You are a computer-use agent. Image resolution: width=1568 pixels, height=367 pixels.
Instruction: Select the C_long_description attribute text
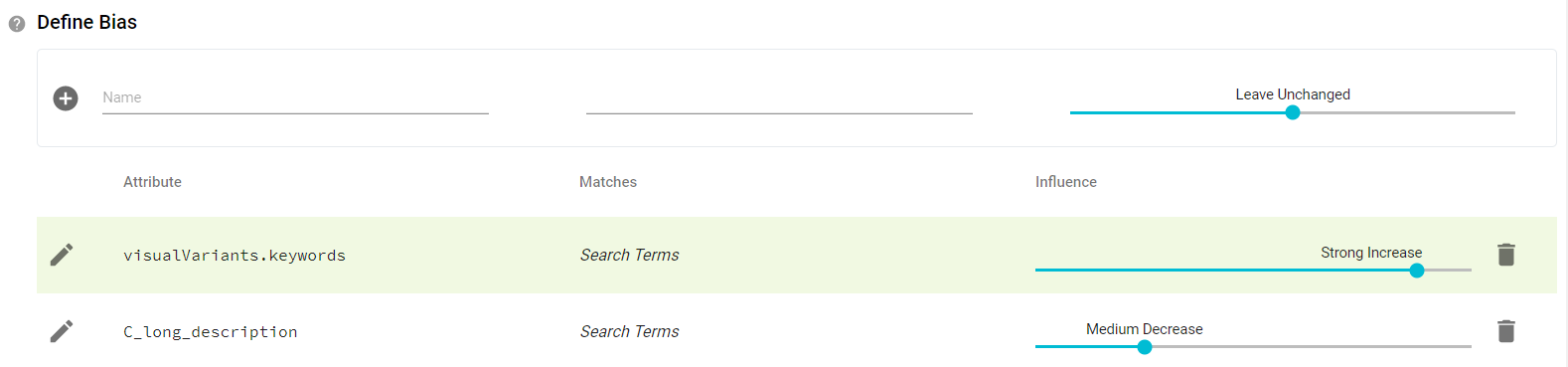click(x=211, y=332)
